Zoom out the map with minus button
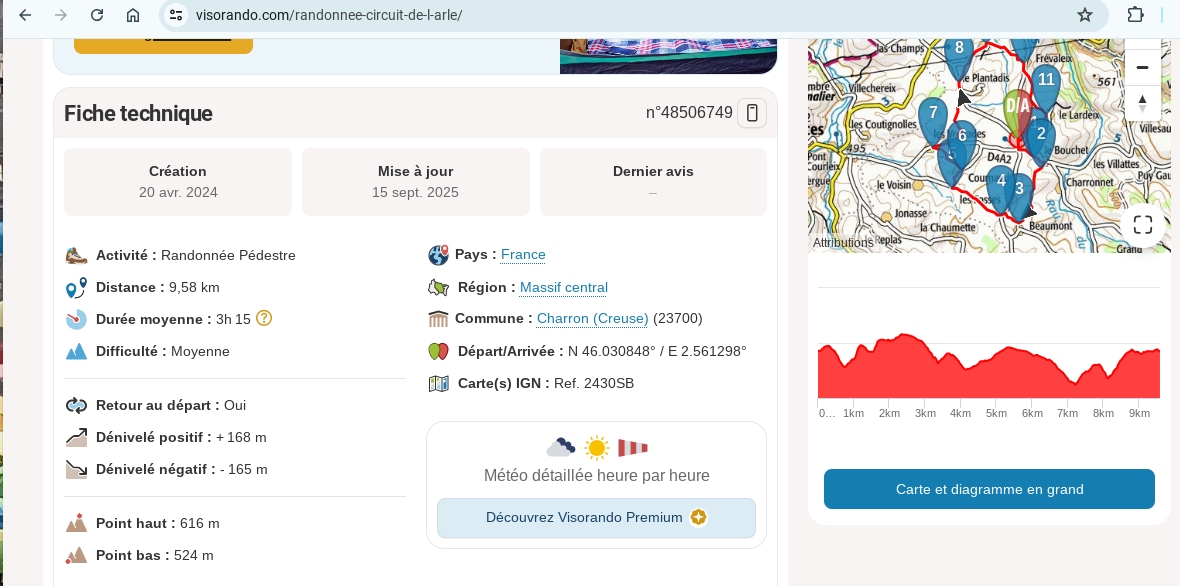The image size is (1180, 586). [x=1142, y=68]
